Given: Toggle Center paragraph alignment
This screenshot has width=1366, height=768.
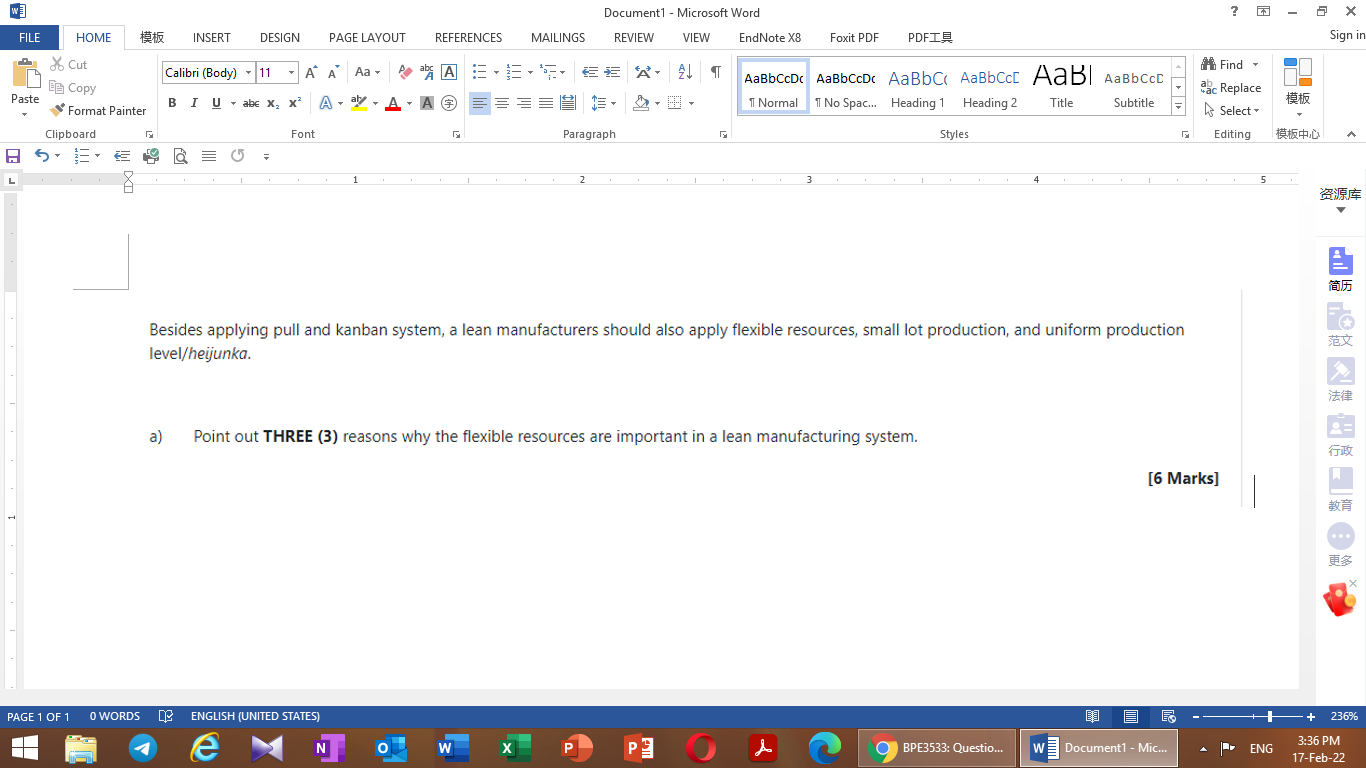Looking at the screenshot, I should point(502,103).
